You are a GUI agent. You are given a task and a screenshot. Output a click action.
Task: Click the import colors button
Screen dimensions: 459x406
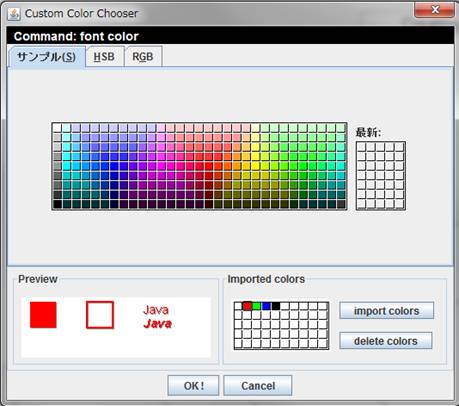[x=387, y=311]
